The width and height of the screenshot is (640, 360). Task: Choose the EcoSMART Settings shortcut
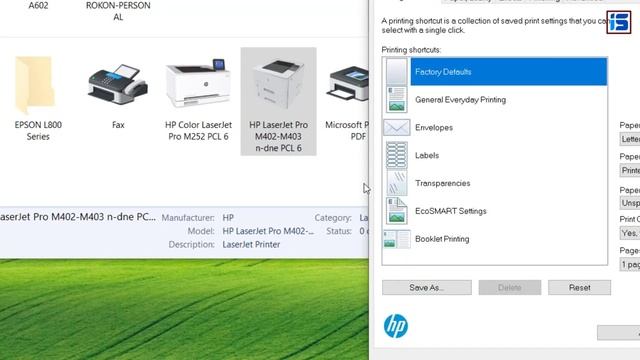(x=495, y=211)
